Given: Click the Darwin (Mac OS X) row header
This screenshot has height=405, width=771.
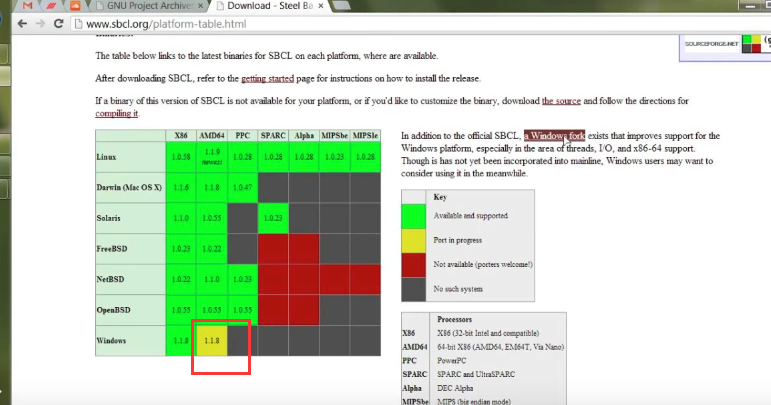Looking at the screenshot, I should point(130,187).
